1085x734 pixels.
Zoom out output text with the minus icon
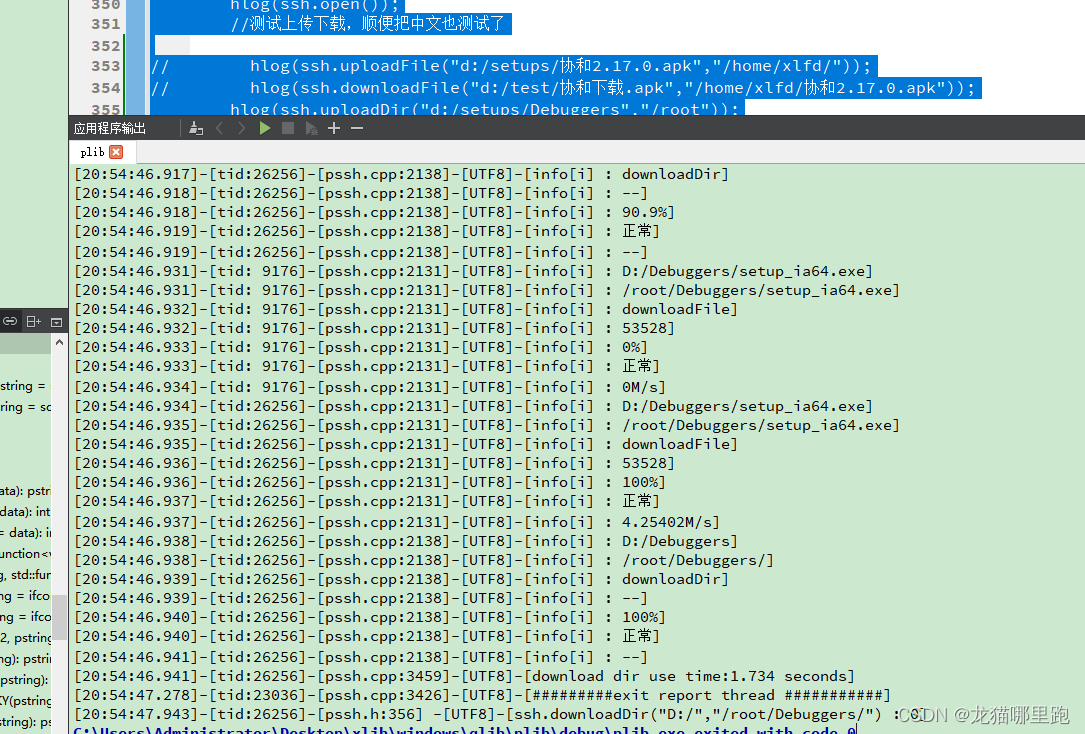click(x=357, y=129)
